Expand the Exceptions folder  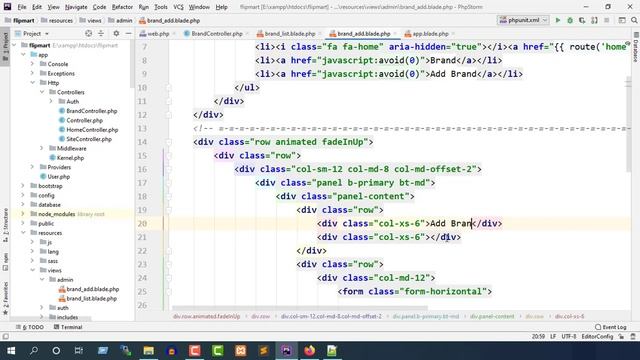(x=33, y=73)
